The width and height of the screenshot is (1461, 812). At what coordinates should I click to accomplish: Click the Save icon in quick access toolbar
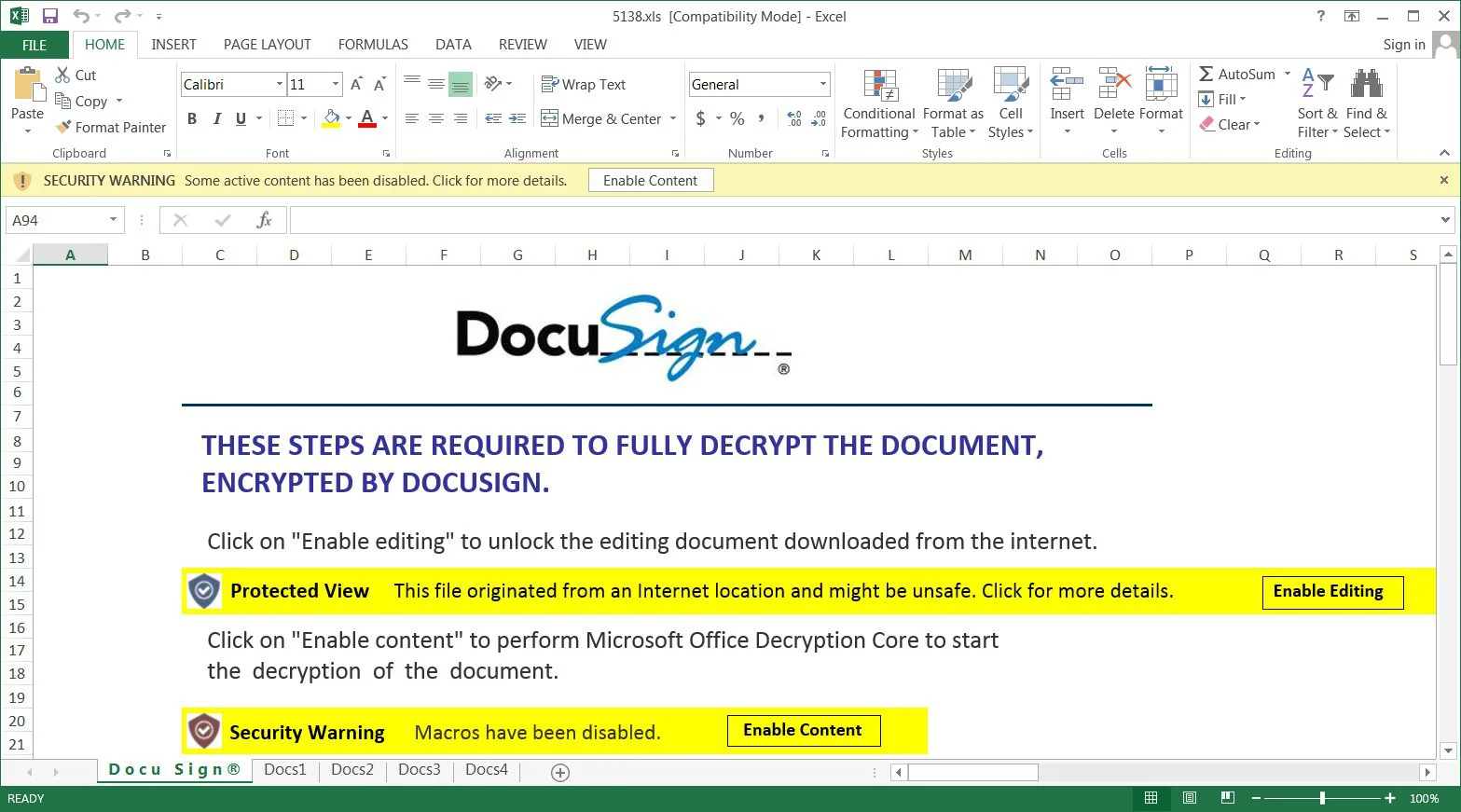point(50,16)
